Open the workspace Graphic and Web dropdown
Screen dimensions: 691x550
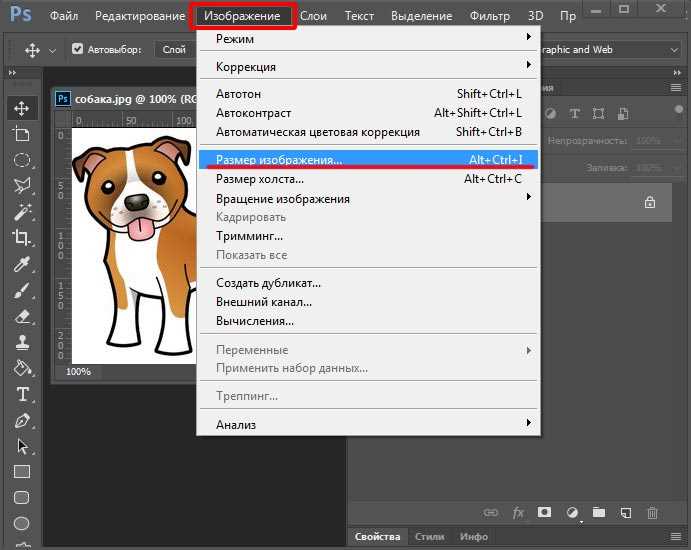click(x=610, y=50)
